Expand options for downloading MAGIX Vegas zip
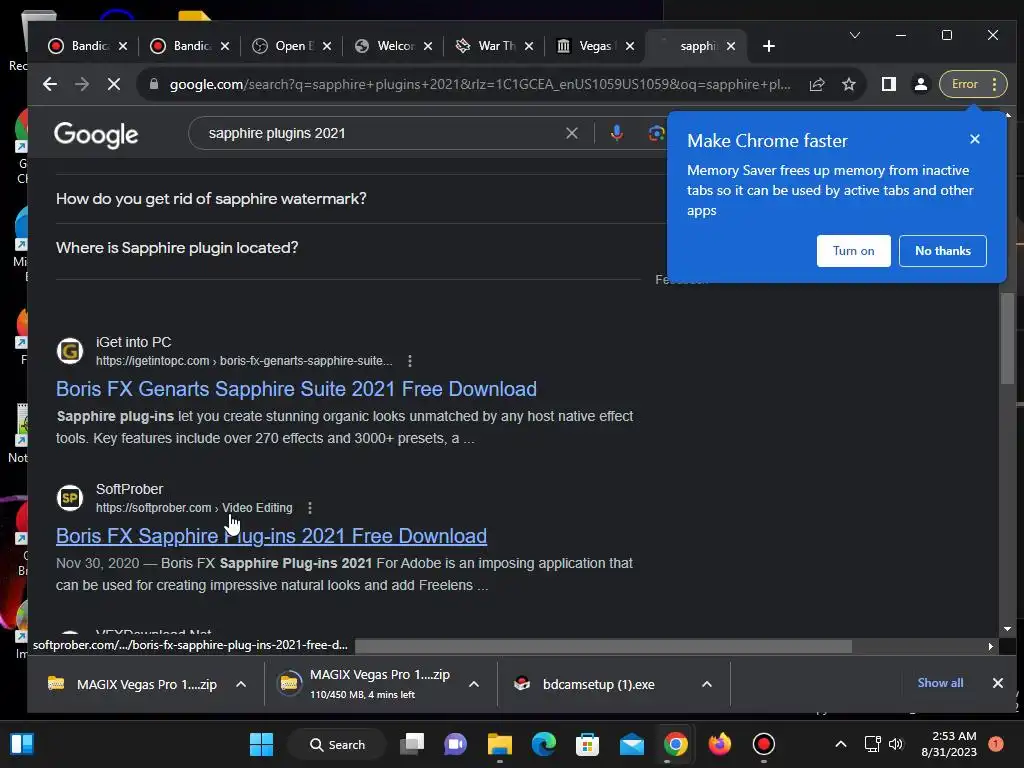Screen dimensions: 1024x768 click(x=474, y=684)
